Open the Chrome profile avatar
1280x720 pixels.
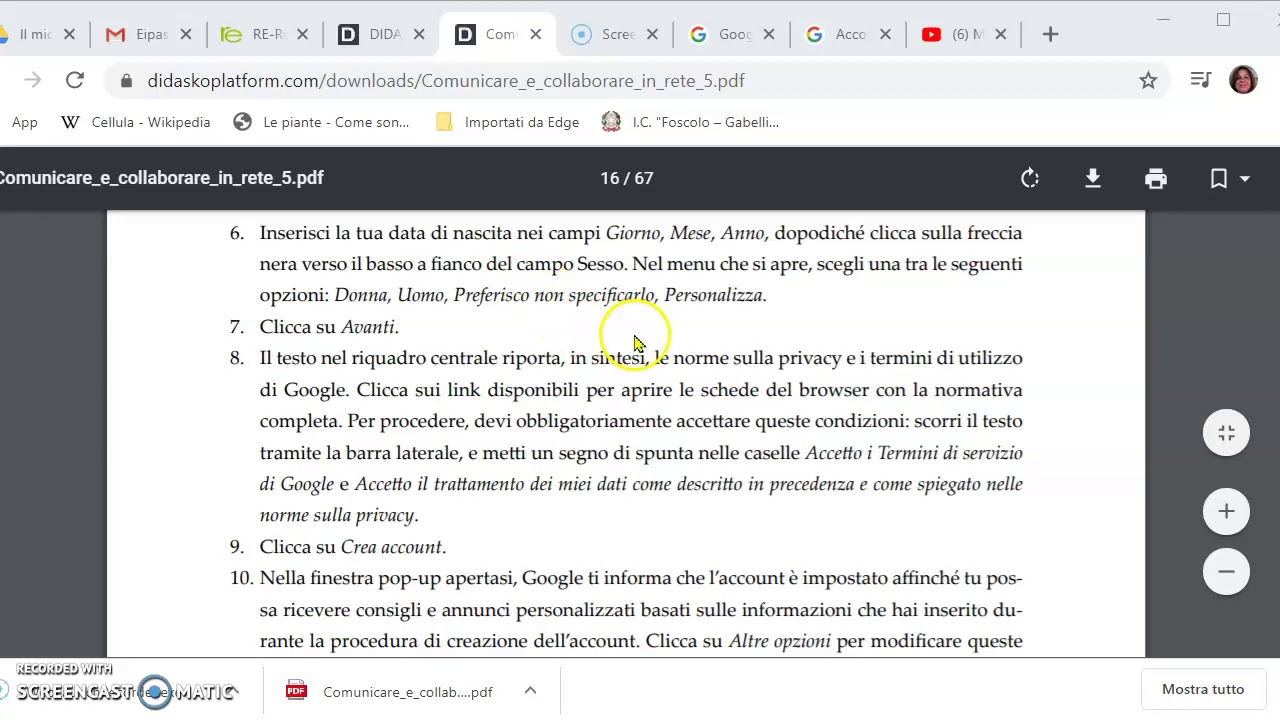click(1243, 81)
